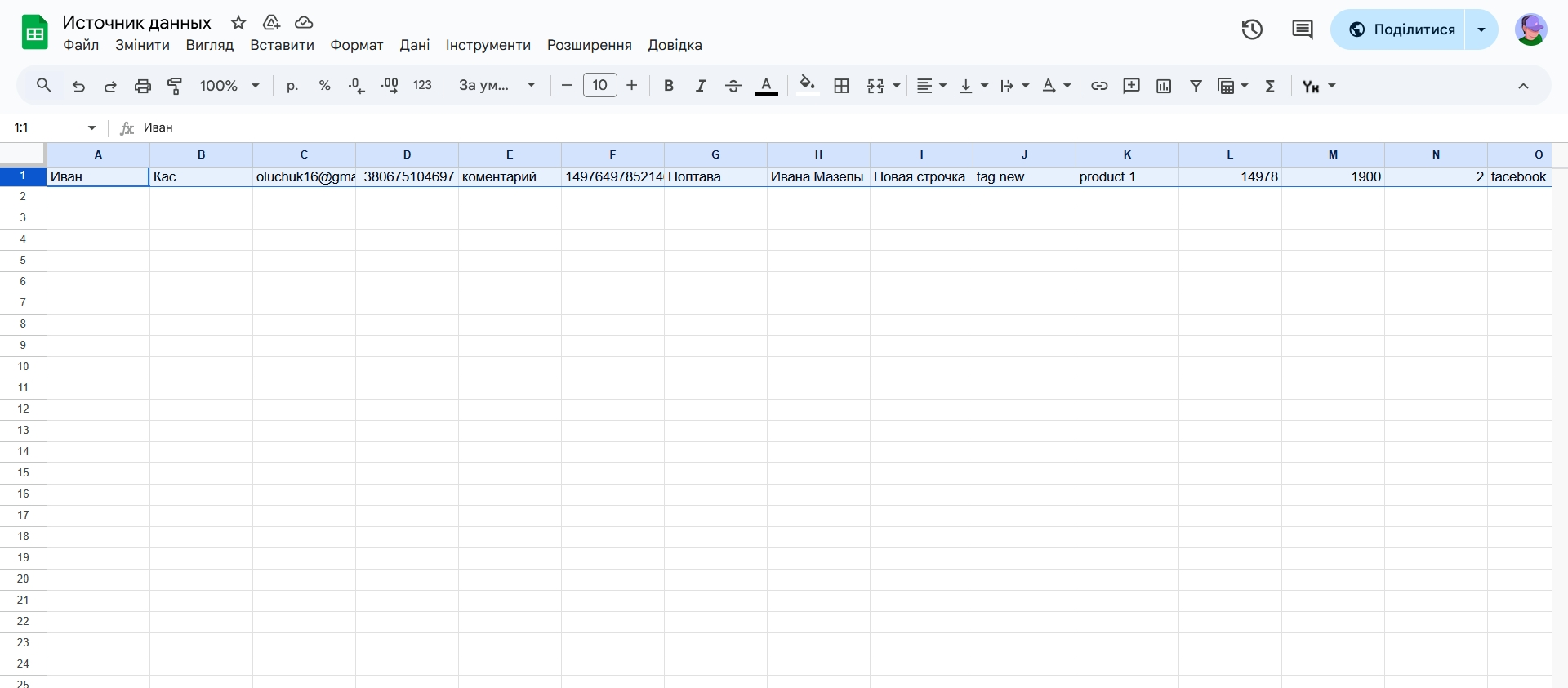This screenshot has width=1568, height=688.
Task: Select column header K
Action: 1127,154
